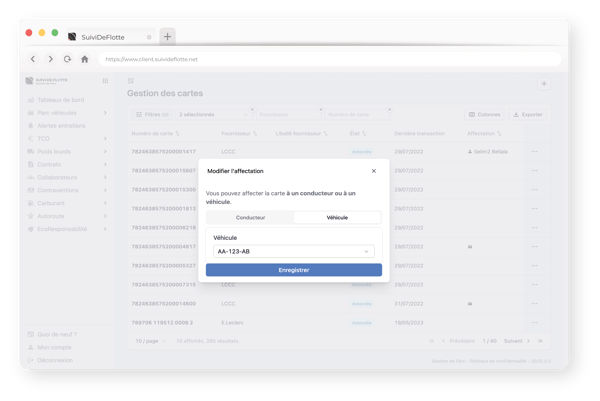
Task: Click the Exporter button
Action: tap(528, 115)
